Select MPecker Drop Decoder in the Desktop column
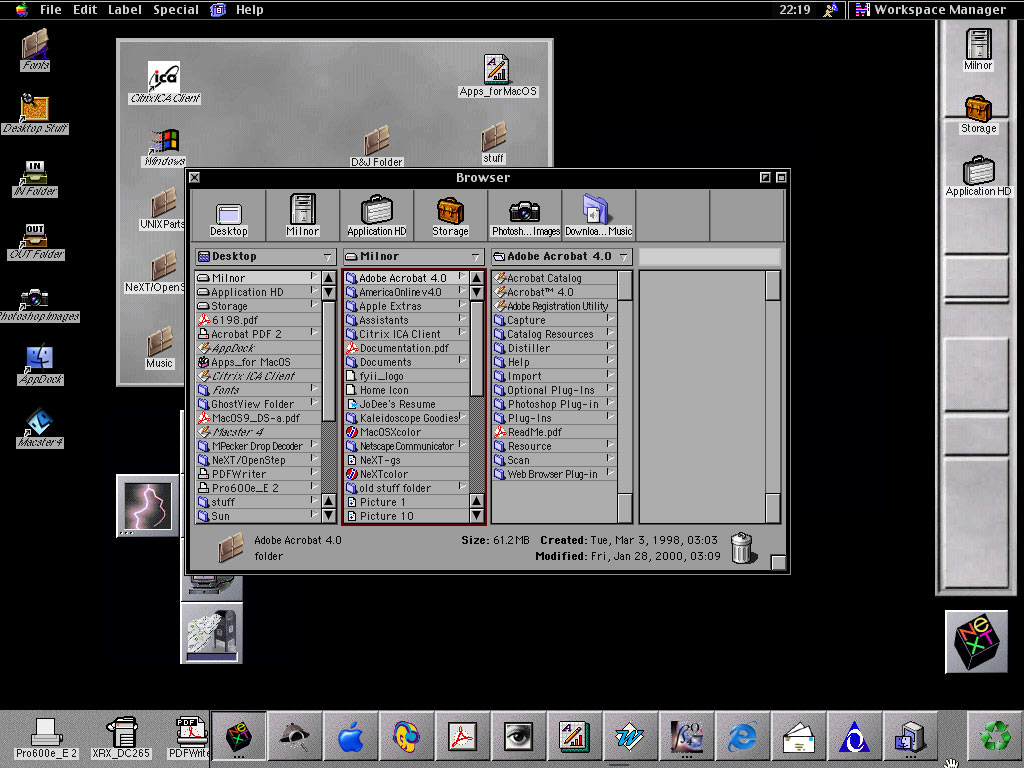This screenshot has width=1024, height=768. click(259, 446)
